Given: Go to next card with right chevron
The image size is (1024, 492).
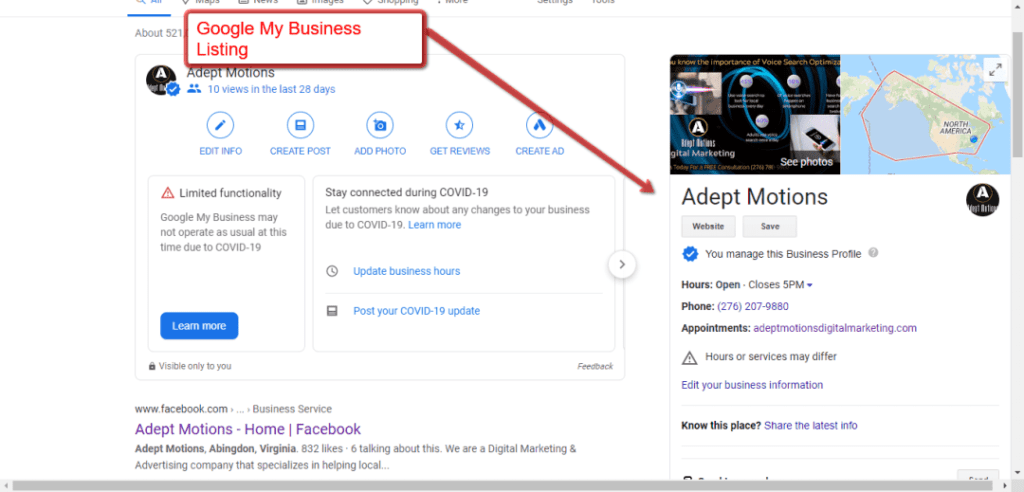Looking at the screenshot, I should pyautogui.click(x=622, y=265).
